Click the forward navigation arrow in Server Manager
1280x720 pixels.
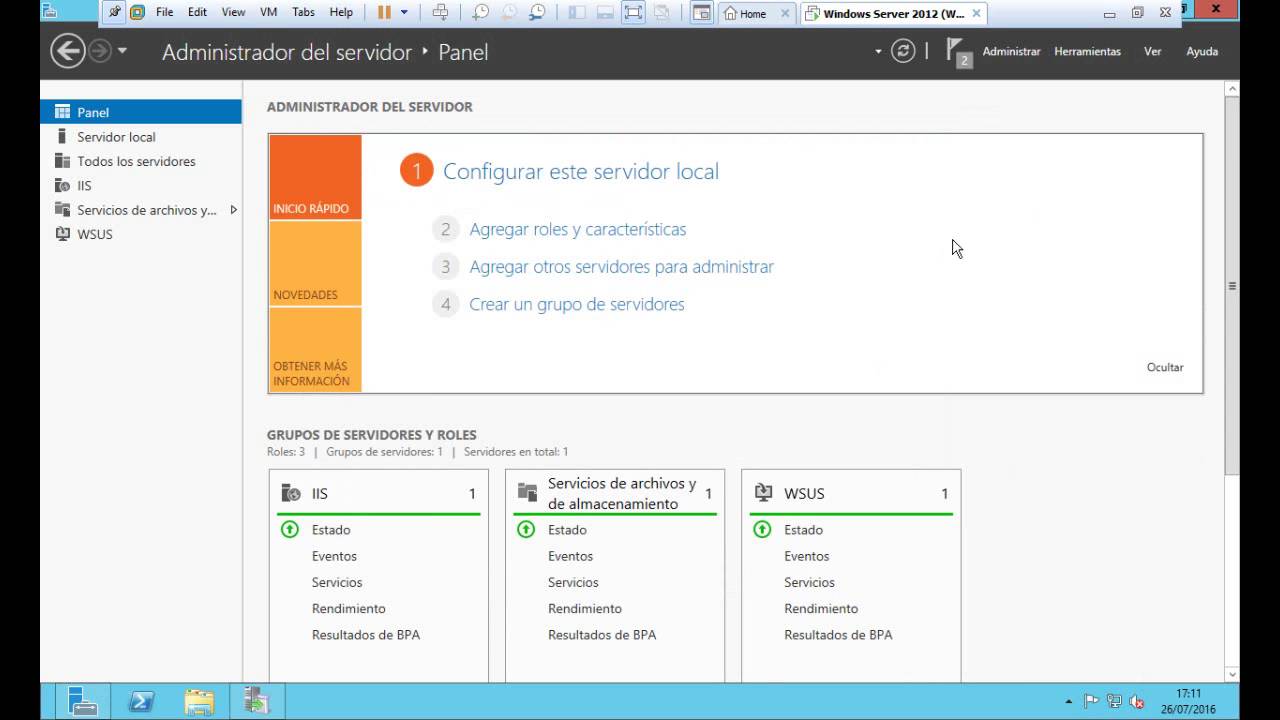(x=99, y=51)
